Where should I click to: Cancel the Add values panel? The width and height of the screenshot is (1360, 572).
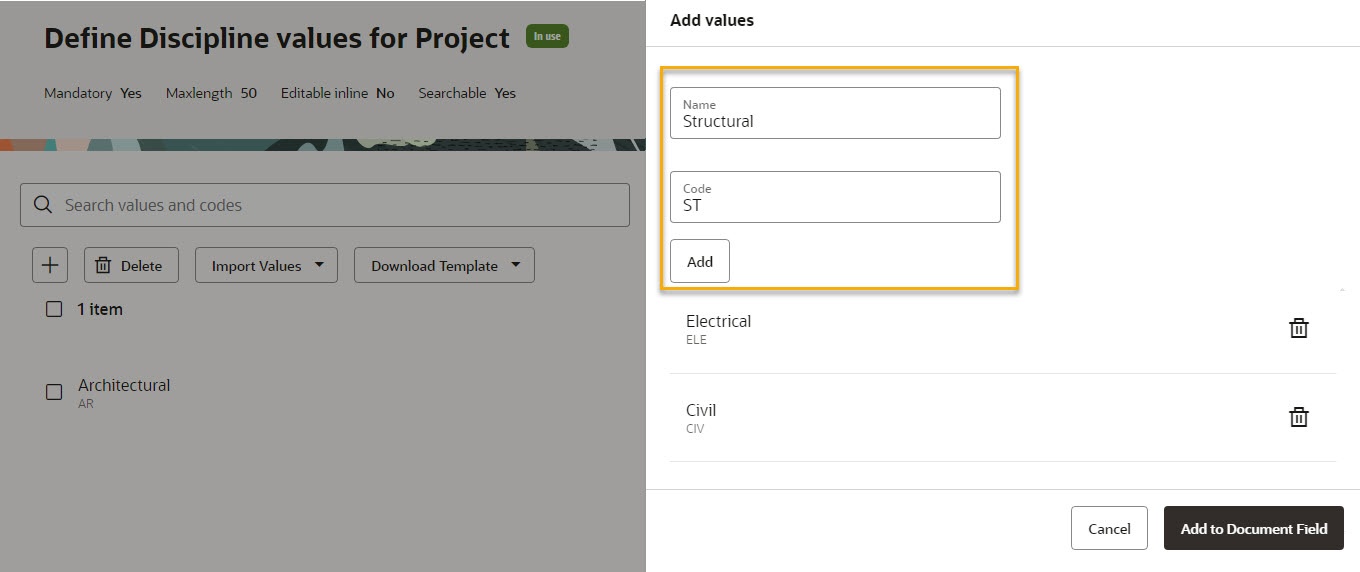point(1109,528)
